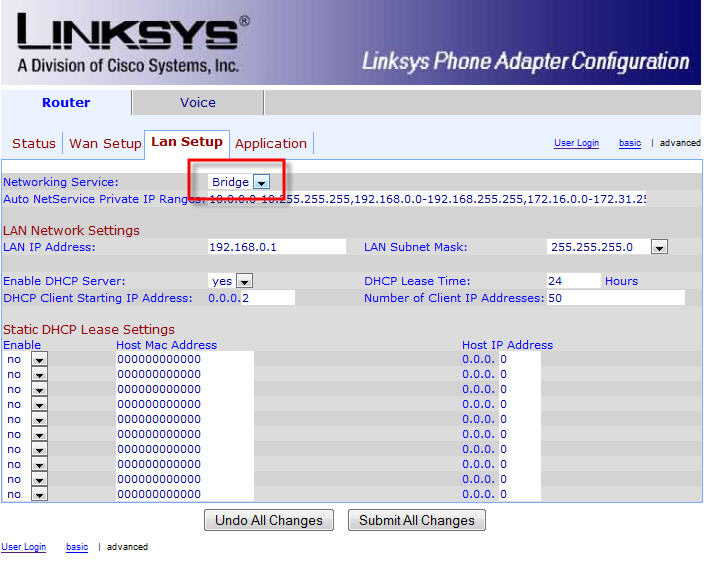Click the Host IP Address column header
Viewport: 704px width, 568px height.
(x=507, y=345)
